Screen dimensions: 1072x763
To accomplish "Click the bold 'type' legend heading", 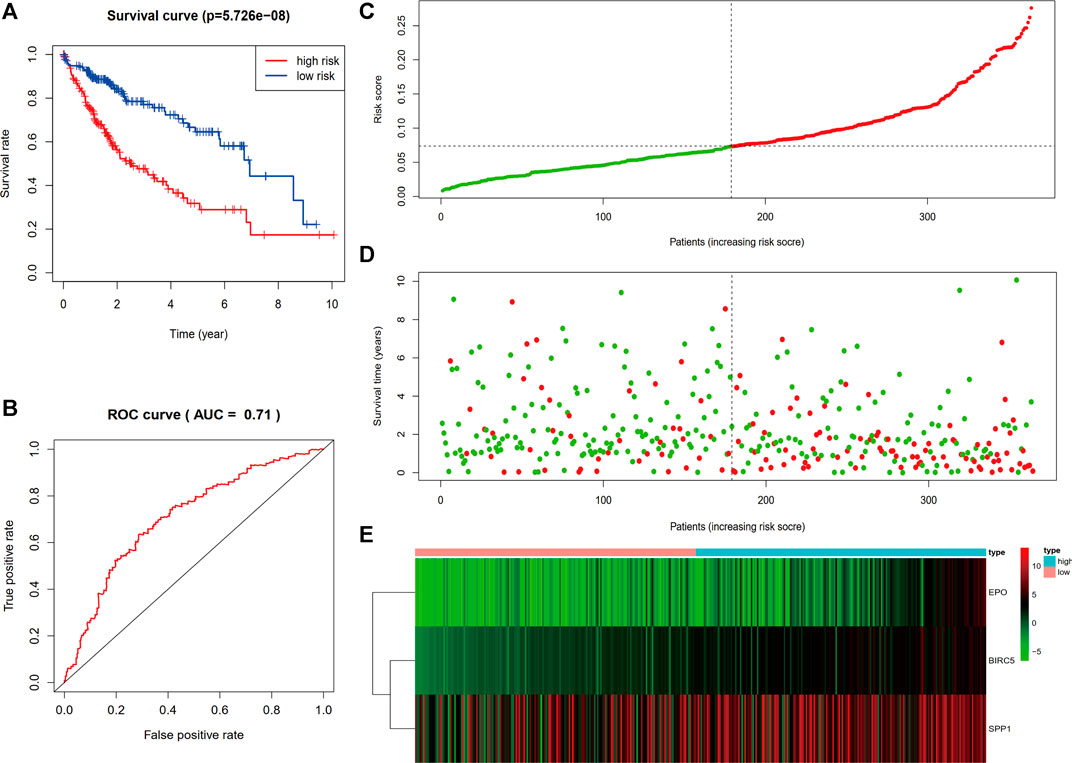I will 1052,550.
